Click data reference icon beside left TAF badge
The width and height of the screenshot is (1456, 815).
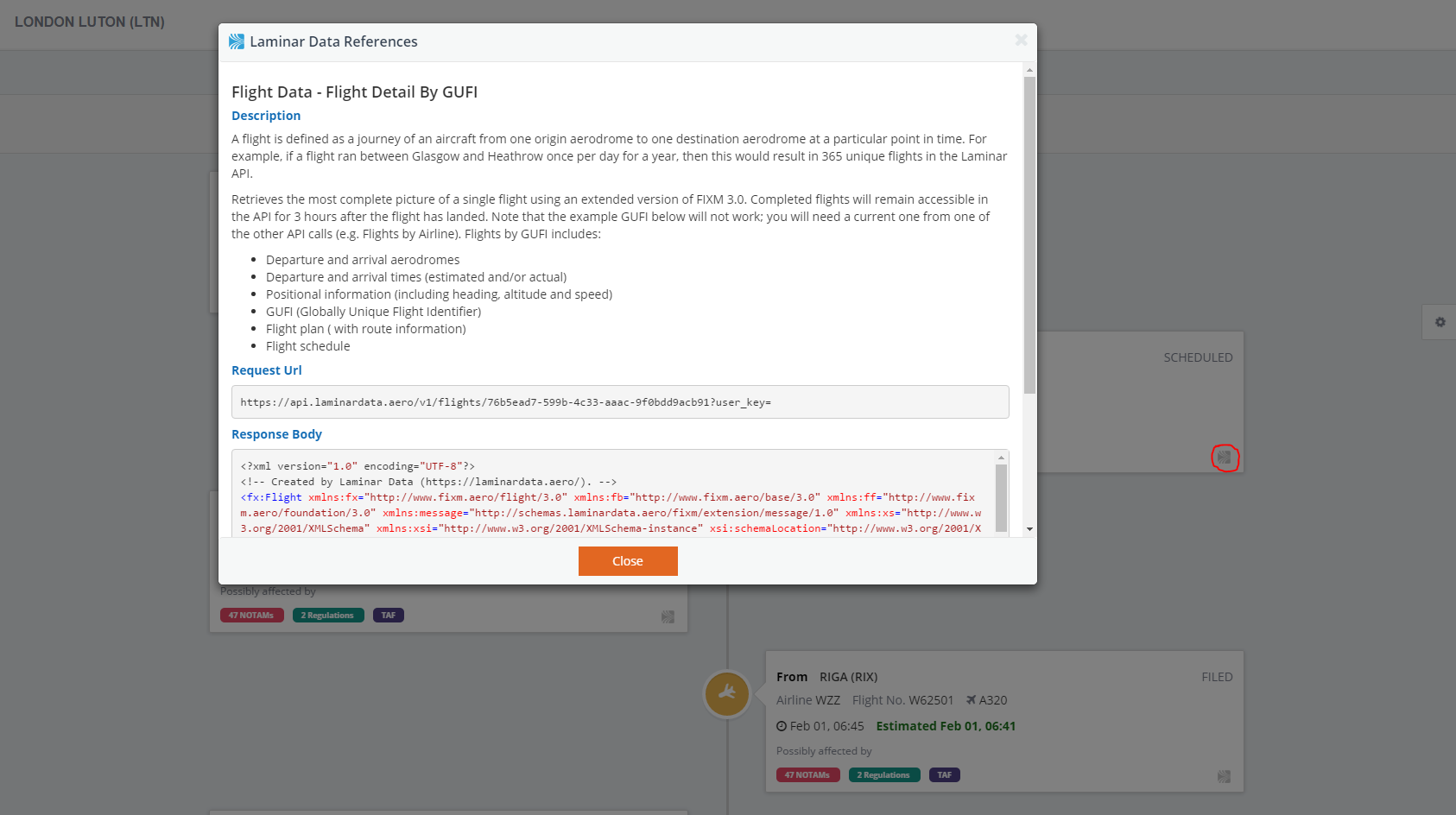668,616
